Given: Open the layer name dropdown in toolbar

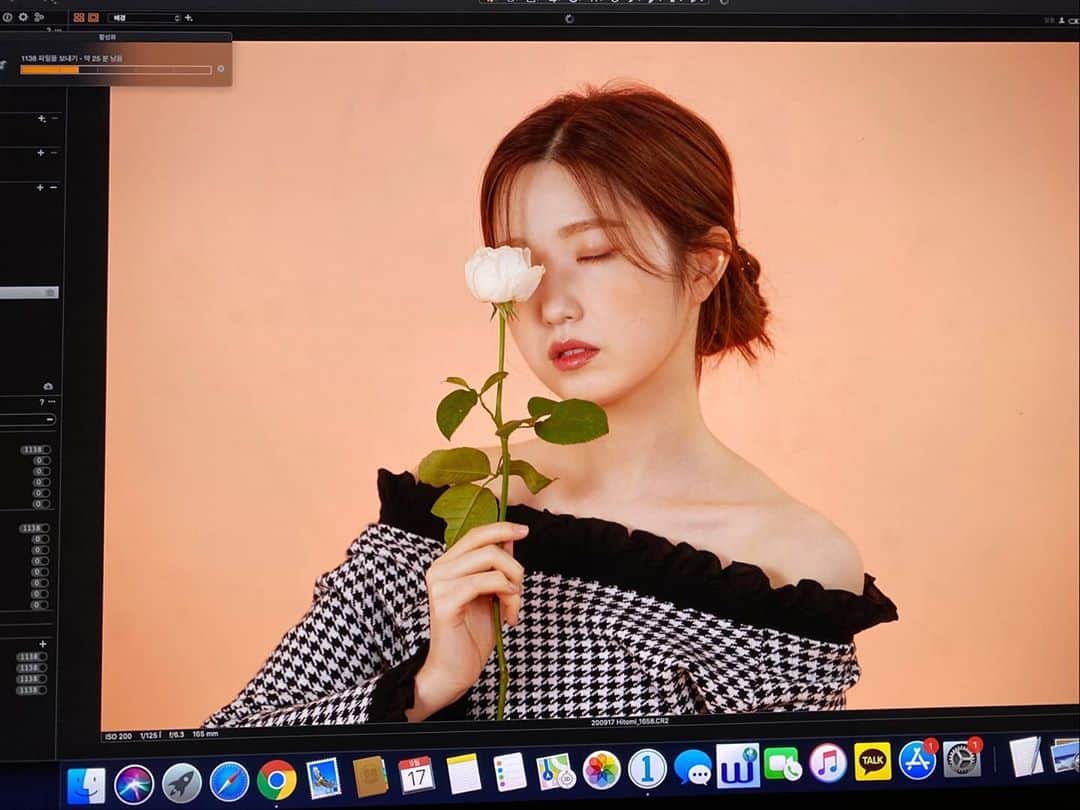Looking at the screenshot, I should (x=143, y=17).
